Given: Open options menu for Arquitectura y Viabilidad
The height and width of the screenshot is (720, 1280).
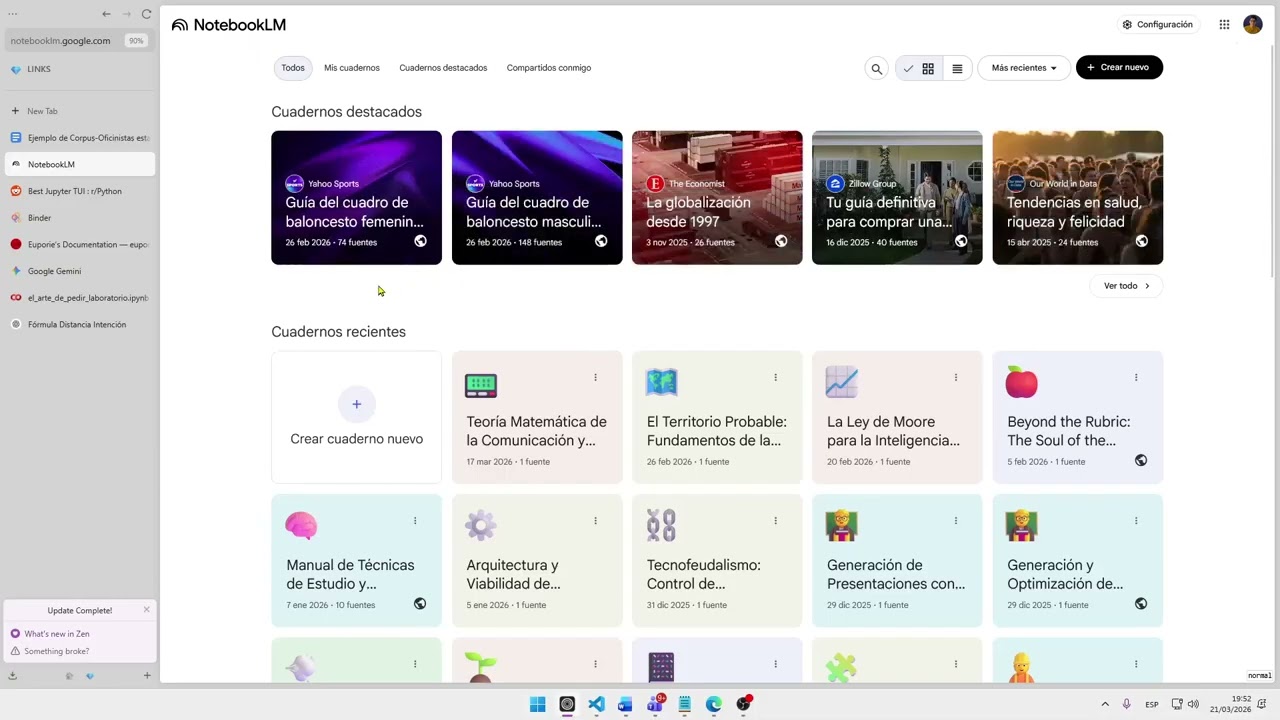Looking at the screenshot, I should coord(595,520).
